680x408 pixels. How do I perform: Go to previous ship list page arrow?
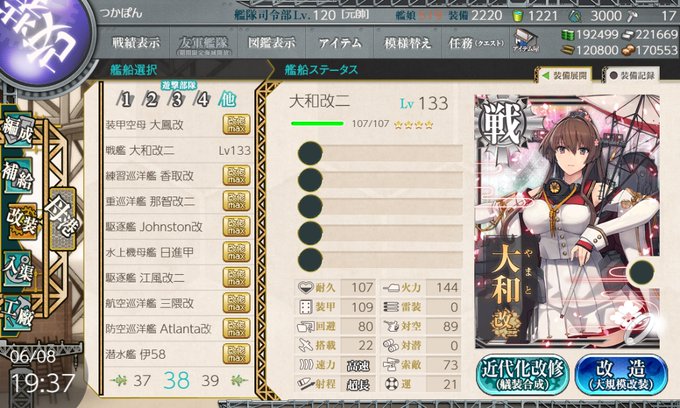pyautogui.click(x=118, y=381)
